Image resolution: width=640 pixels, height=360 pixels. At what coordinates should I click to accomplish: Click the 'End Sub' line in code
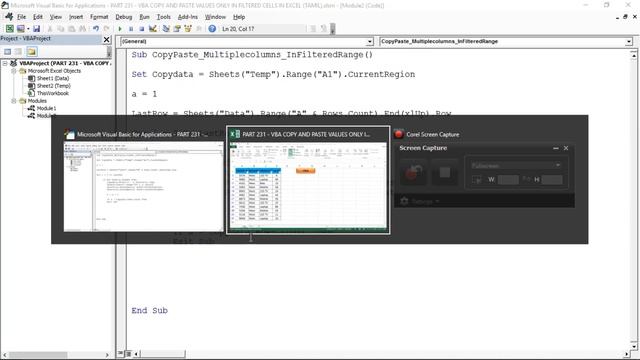(149, 311)
